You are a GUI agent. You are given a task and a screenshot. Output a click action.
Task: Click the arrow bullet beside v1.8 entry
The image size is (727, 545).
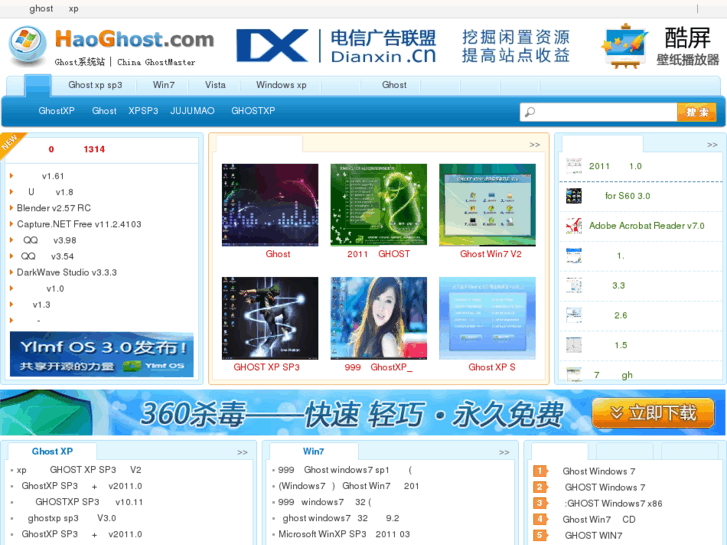(12, 192)
